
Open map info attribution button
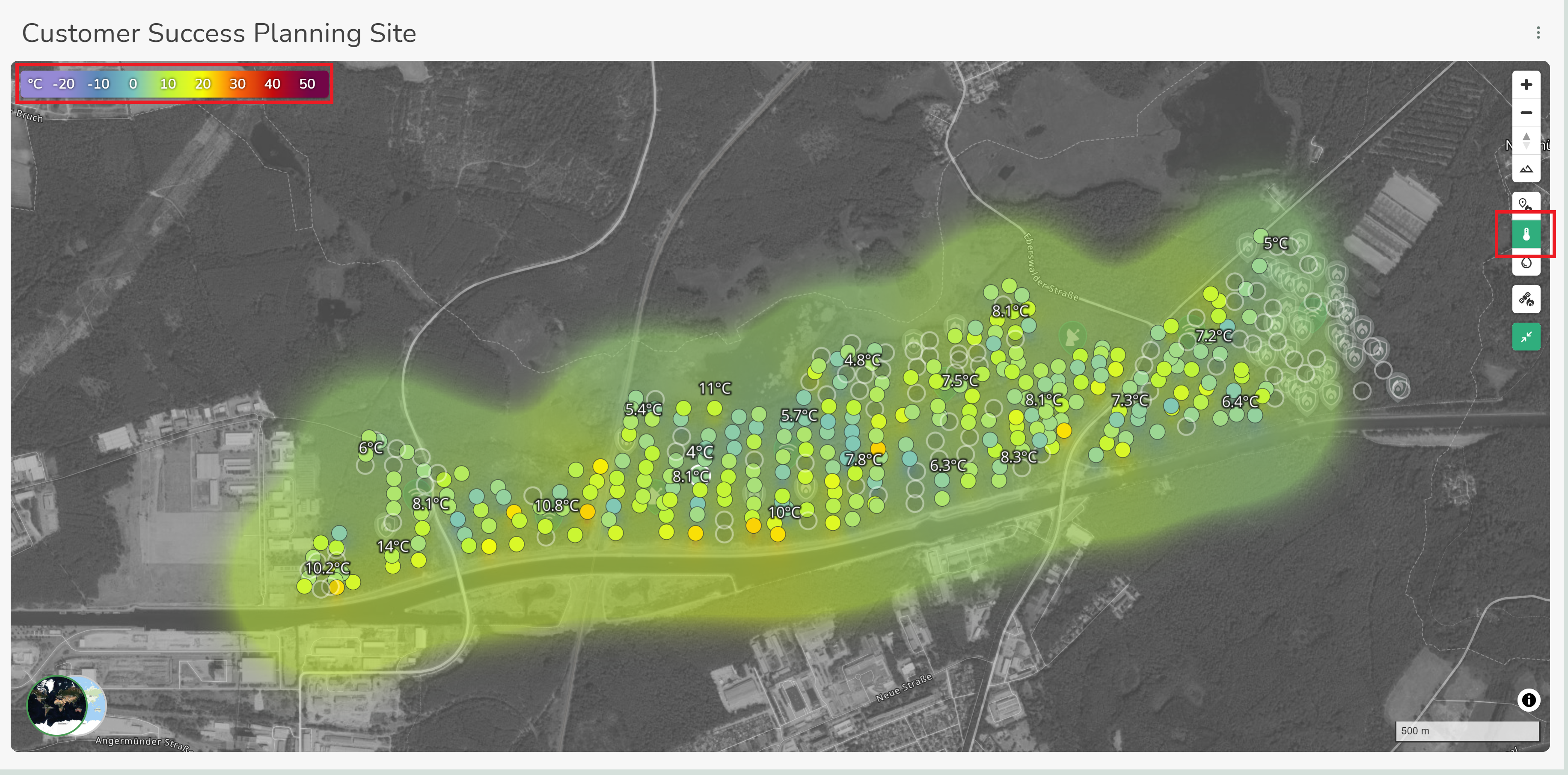click(1528, 700)
